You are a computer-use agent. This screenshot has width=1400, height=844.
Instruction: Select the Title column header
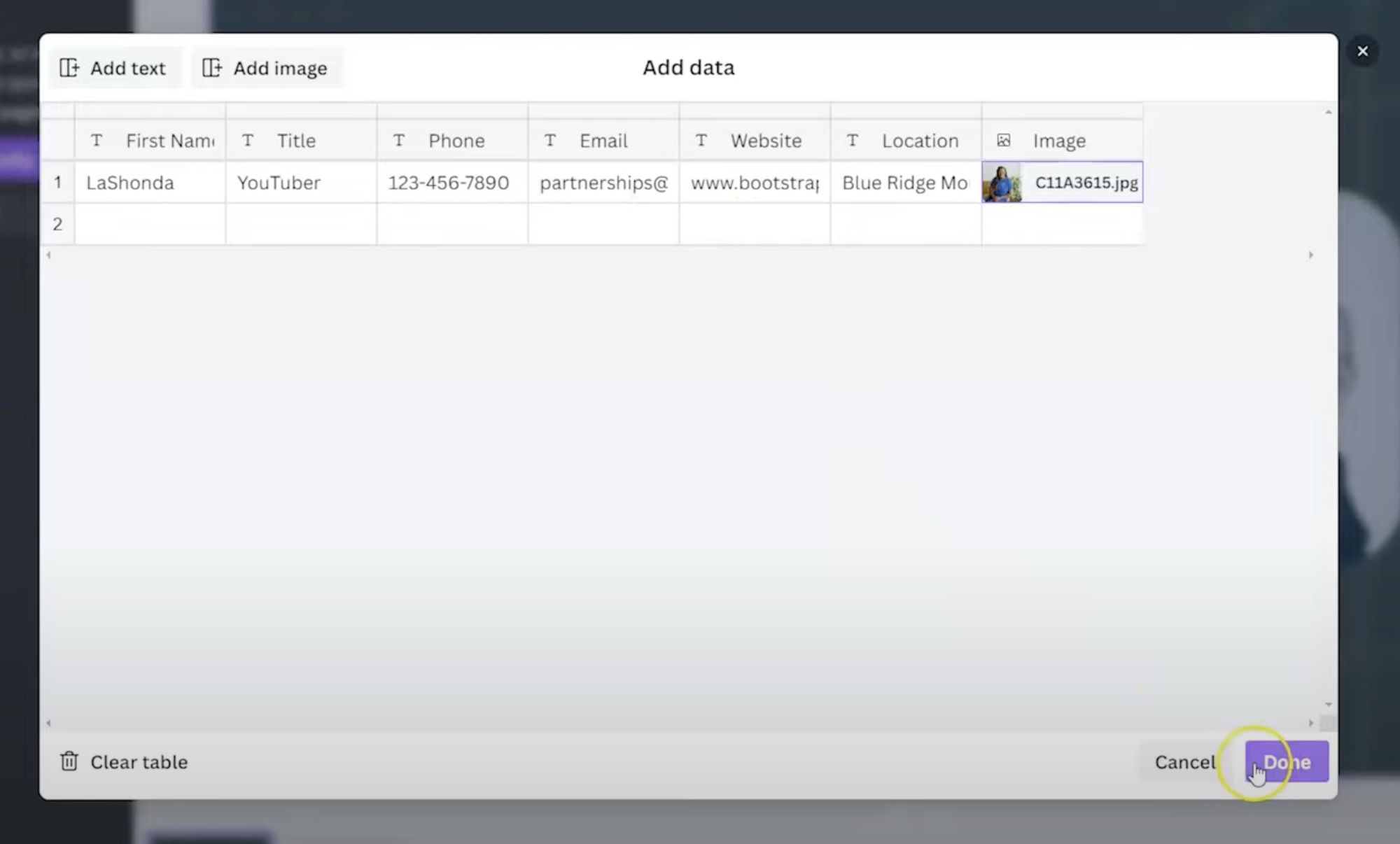(296, 141)
